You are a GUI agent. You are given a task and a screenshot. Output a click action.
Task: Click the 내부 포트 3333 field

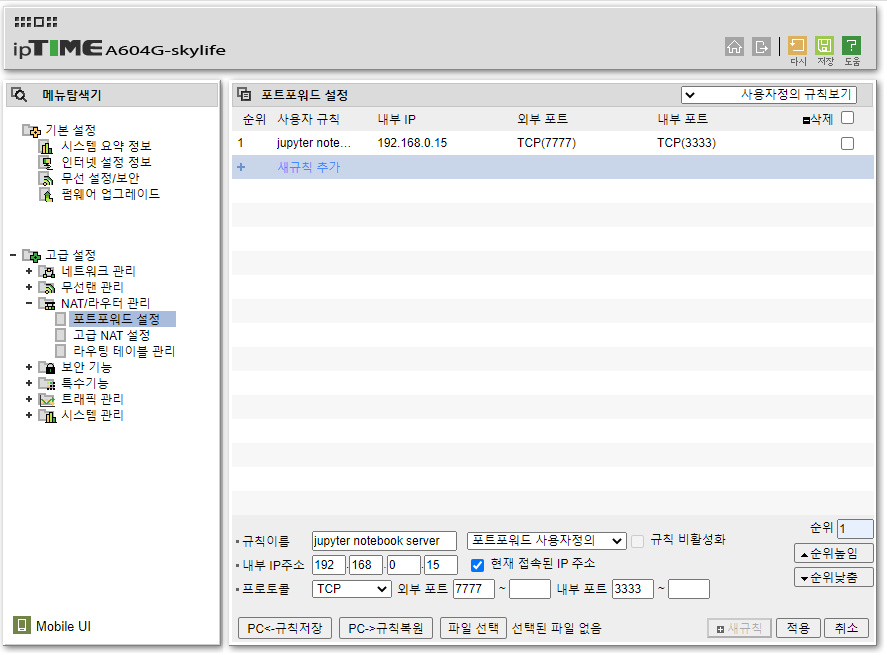[x=633, y=589]
